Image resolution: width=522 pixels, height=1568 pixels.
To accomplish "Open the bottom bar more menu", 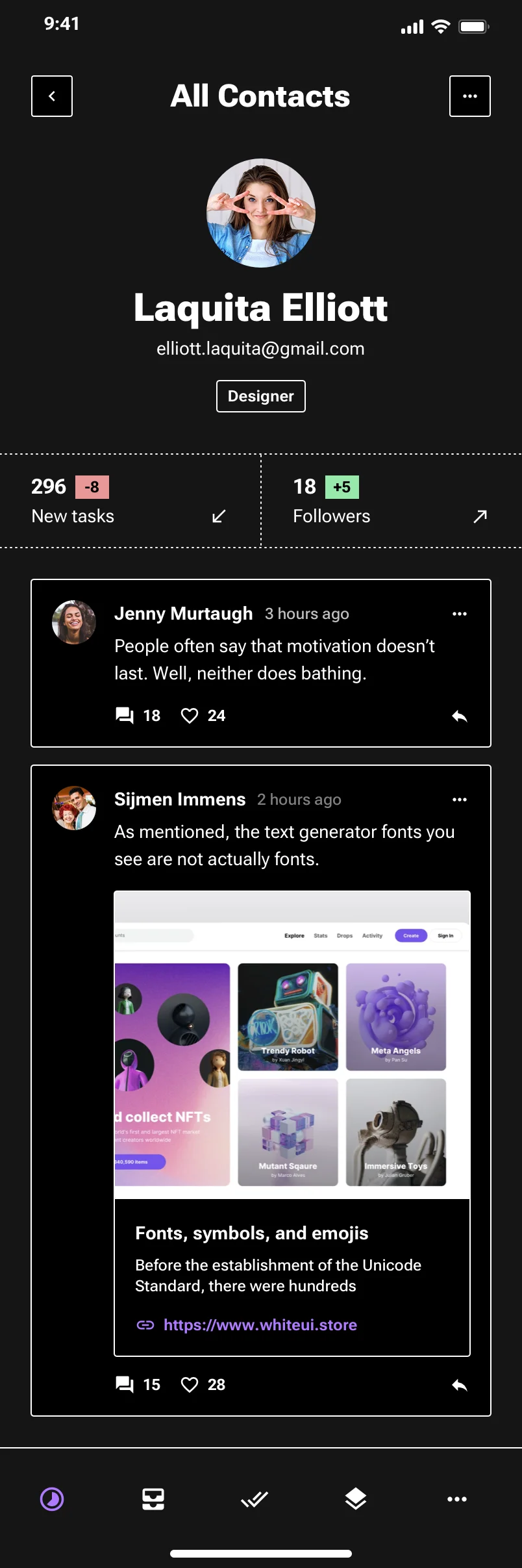I will [x=457, y=1499].
